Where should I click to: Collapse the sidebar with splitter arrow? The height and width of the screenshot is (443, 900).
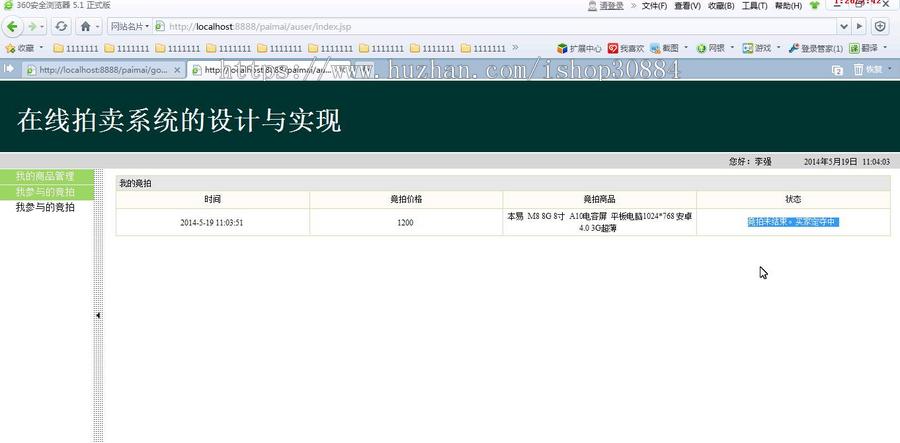point(98,315)
